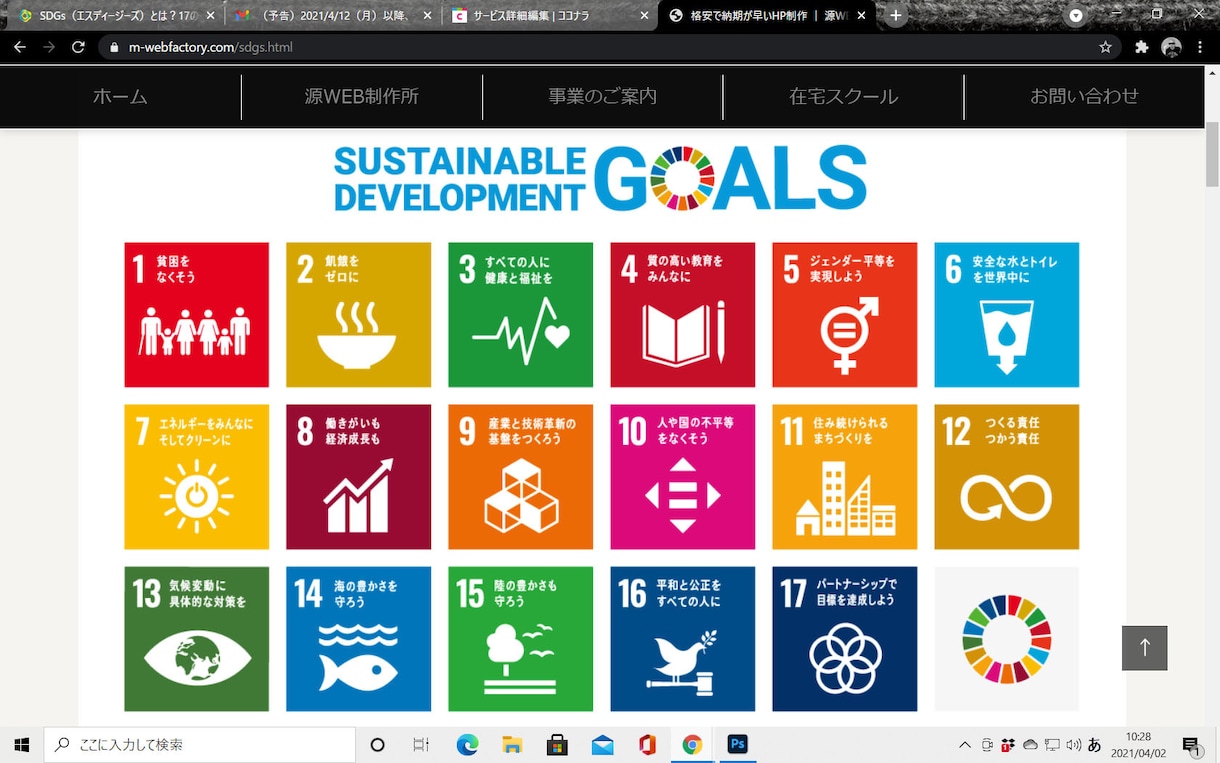Viewport: 1220px width, 763px height.
Task: Select SDG 14 海の豊かさを守ろう tile
Action: pos(359,639)
